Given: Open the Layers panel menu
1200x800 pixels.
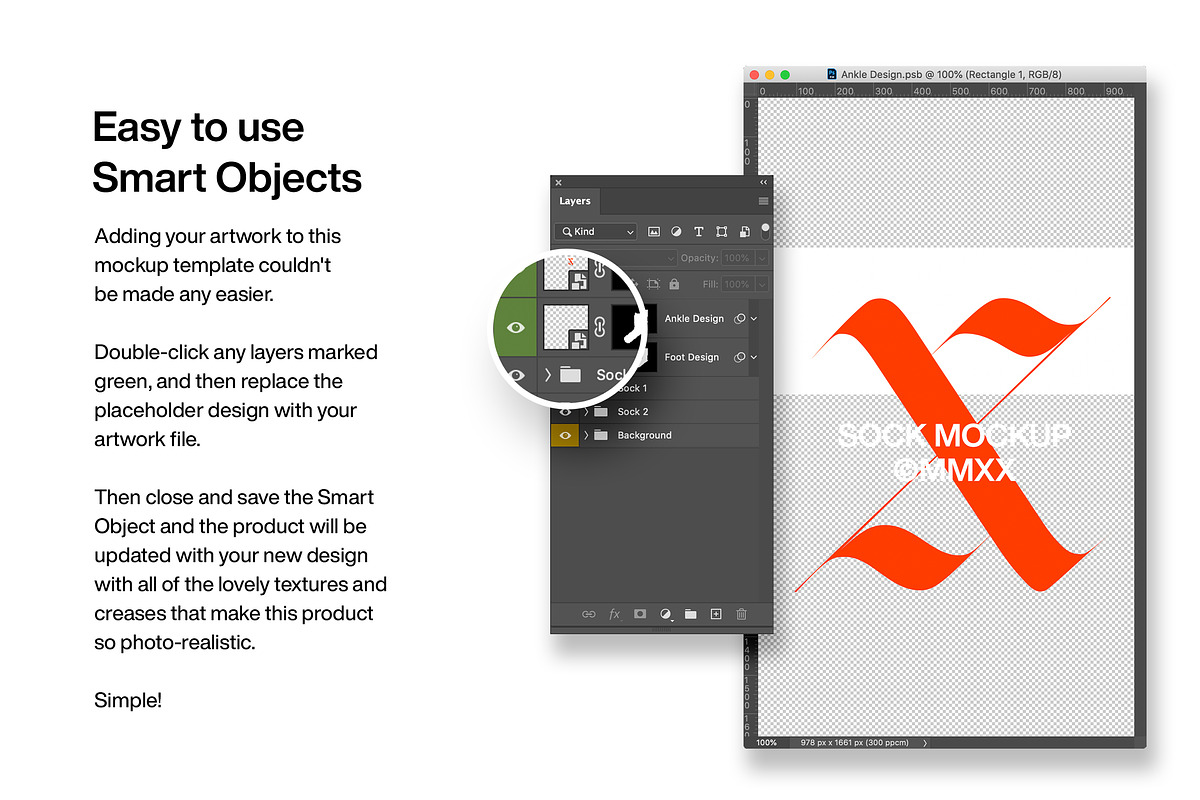Looking at the screenshot, I should [x=763, y=201].
